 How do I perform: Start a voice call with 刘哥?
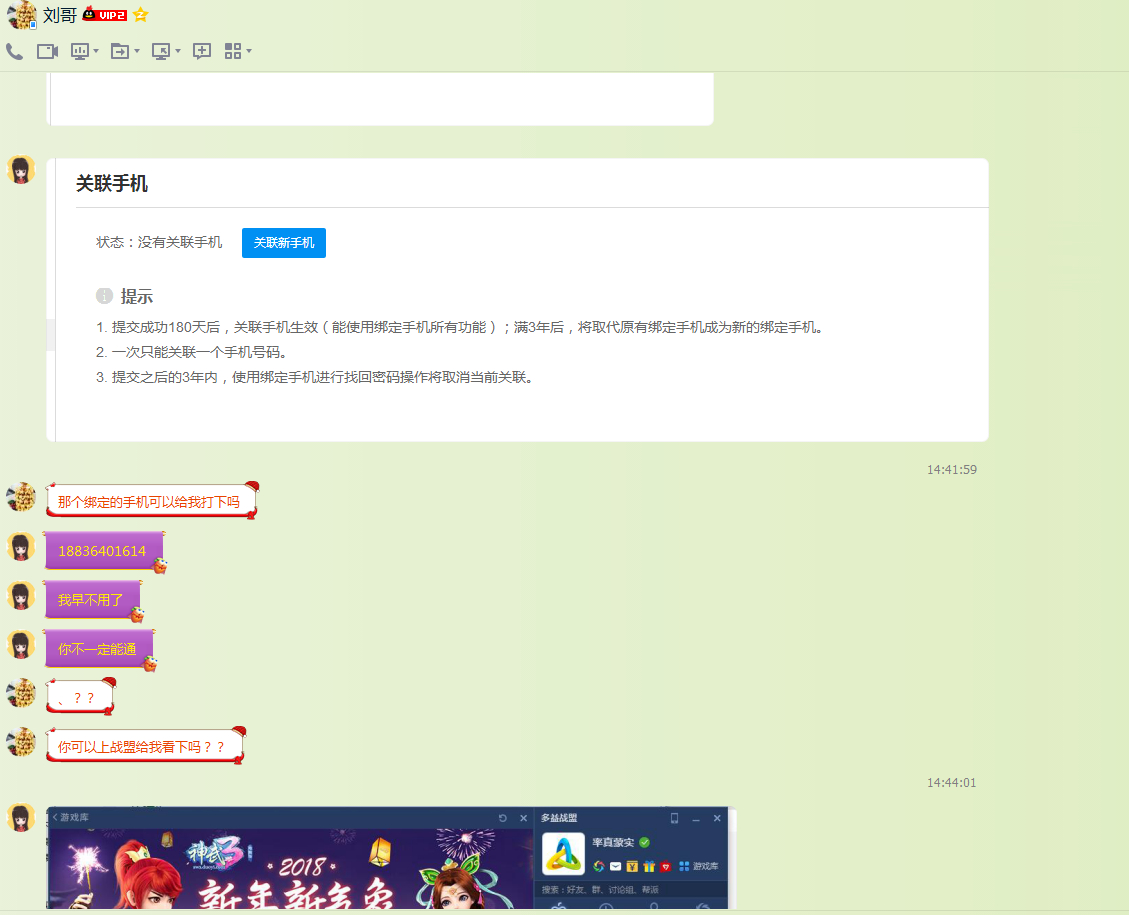[14, 51]
